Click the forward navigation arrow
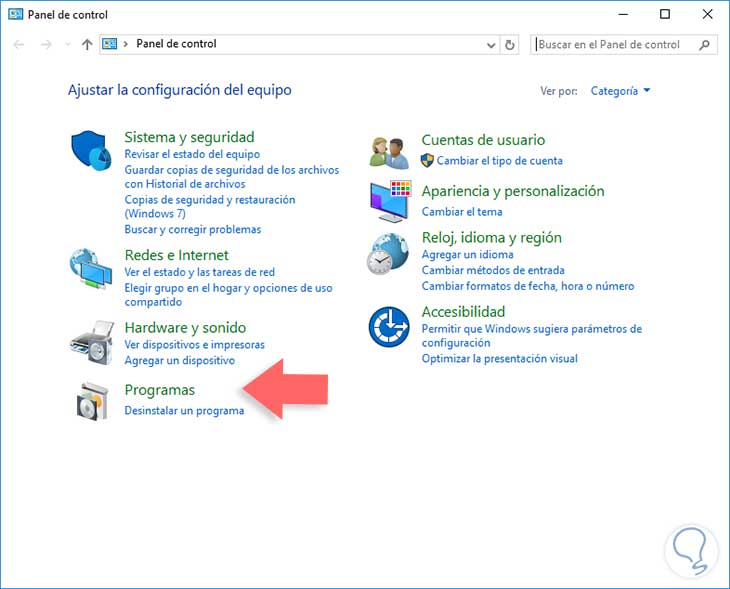The height and width of the screenshot is (589, 730). [46, 45]
